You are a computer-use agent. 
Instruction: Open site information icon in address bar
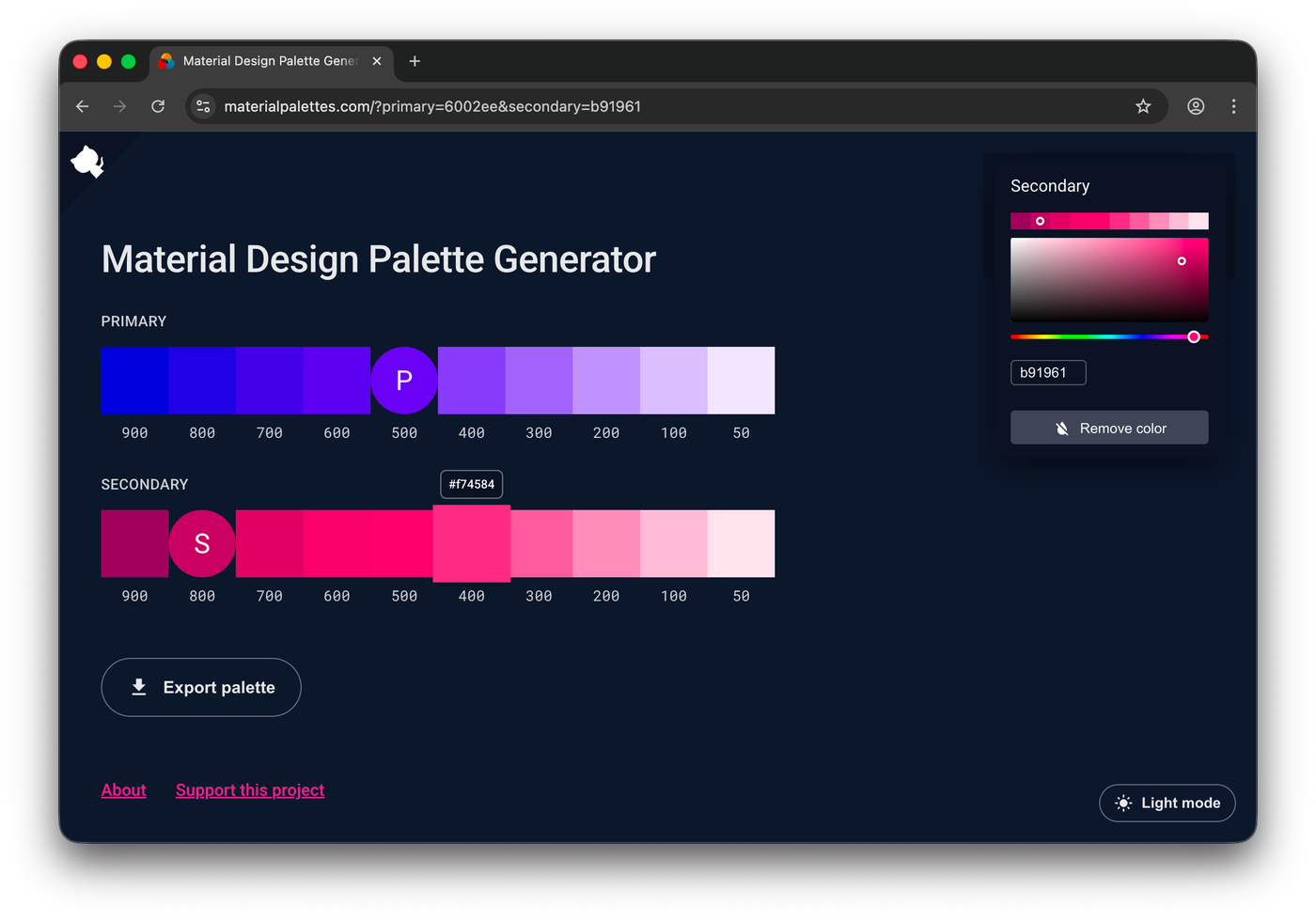tap(203, 106)
